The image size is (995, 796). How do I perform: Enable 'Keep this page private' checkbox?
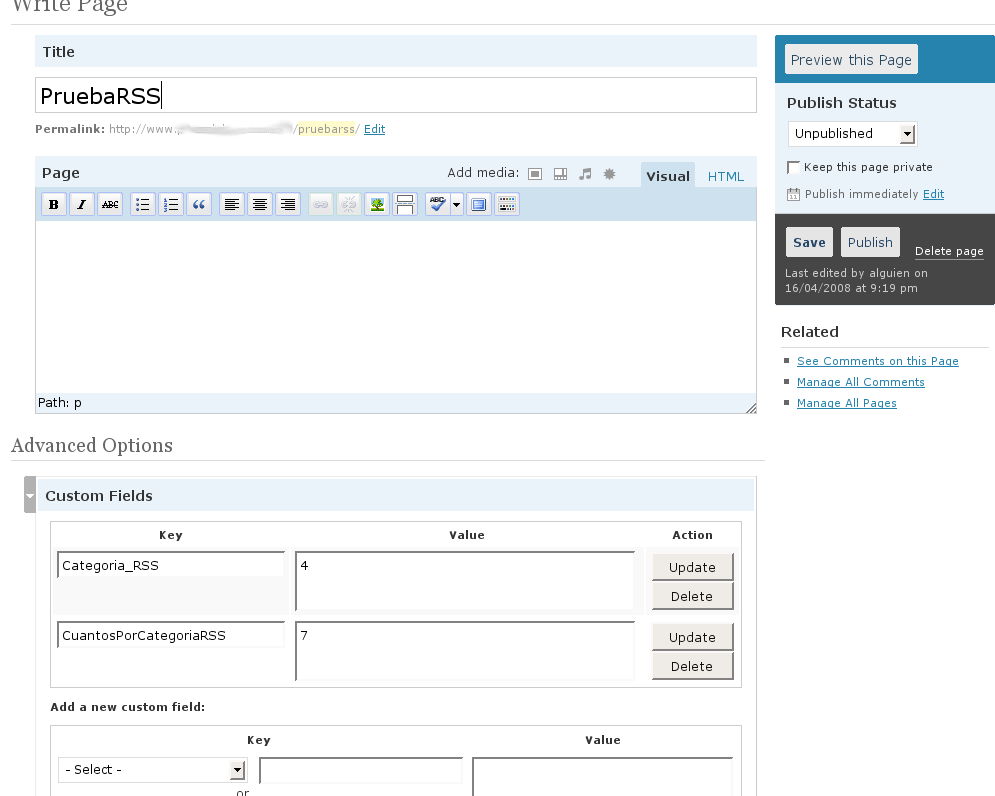[x=794, y=167]
